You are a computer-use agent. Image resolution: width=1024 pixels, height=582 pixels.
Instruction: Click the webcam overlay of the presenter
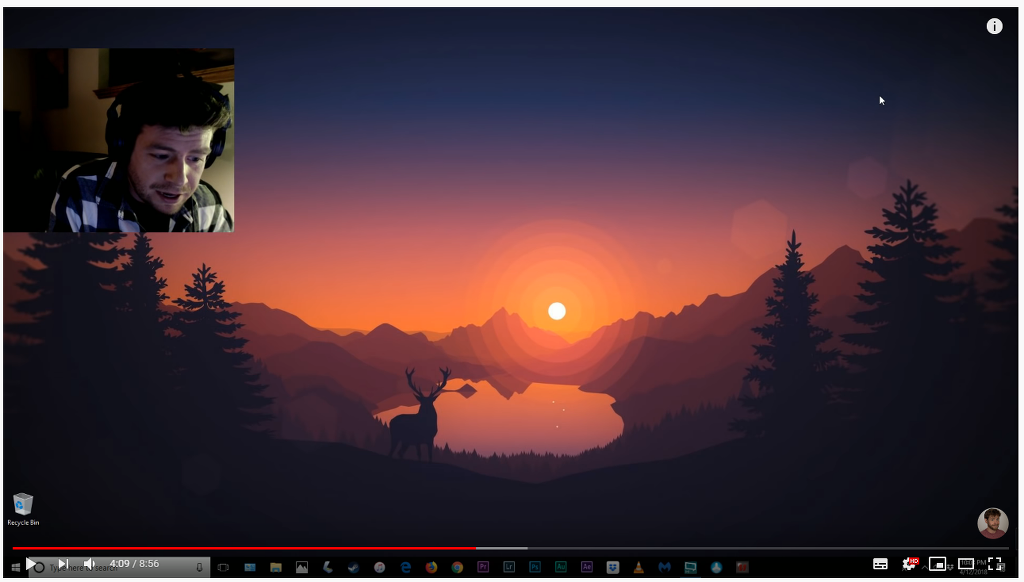[x=119, y=140]
